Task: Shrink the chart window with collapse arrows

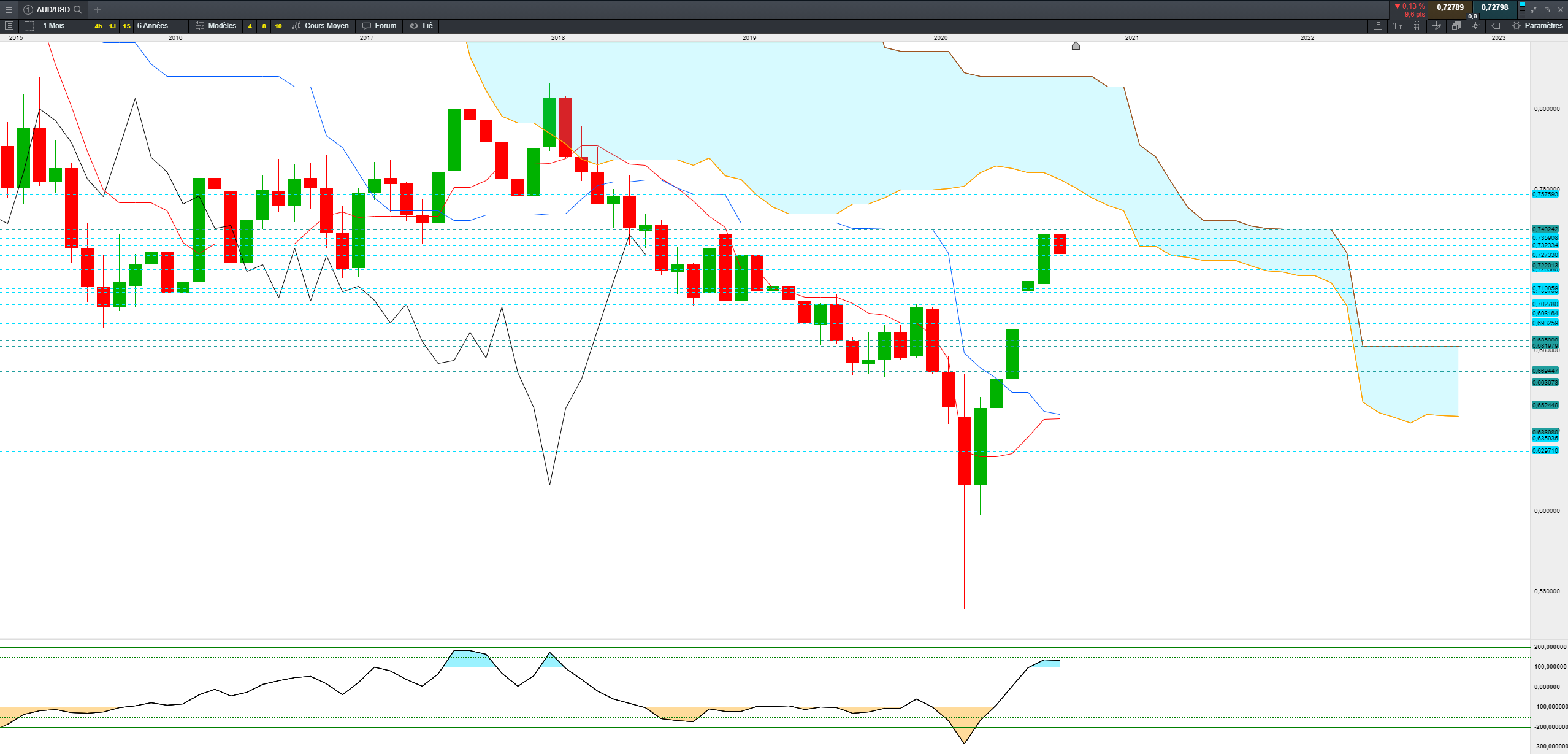Action: 1534,10
